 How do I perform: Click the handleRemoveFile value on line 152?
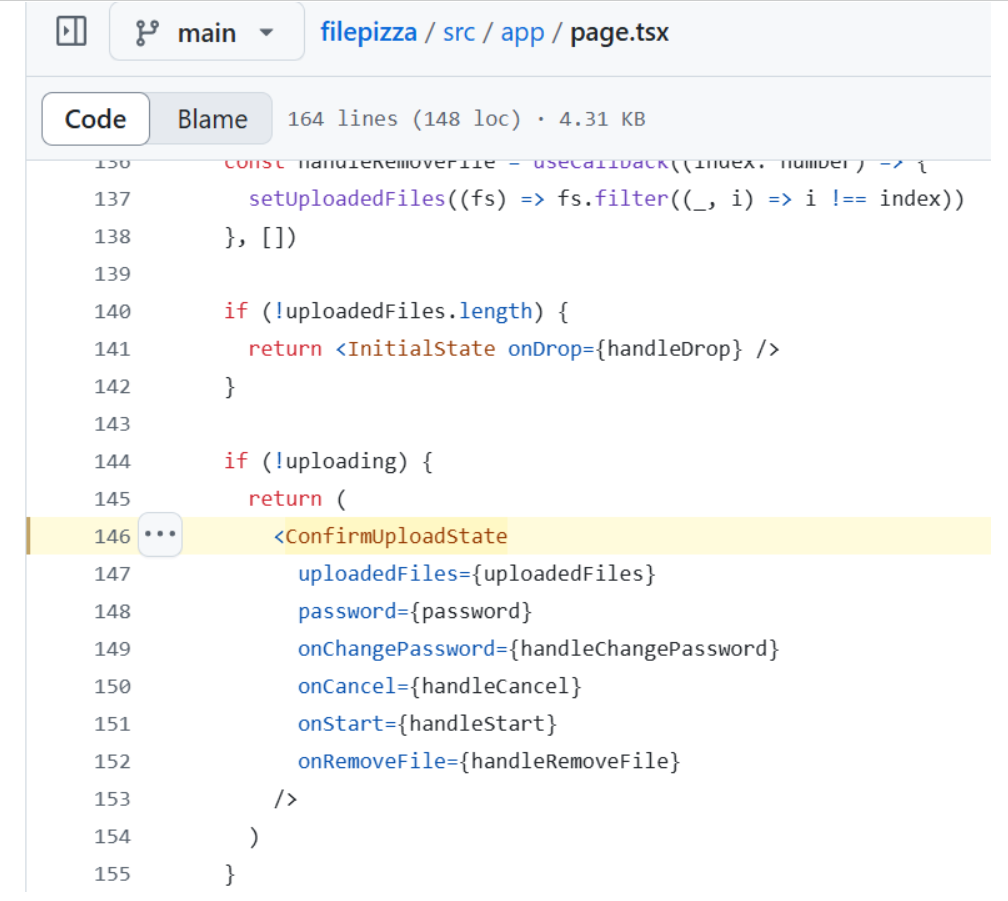tap(570, 762)
